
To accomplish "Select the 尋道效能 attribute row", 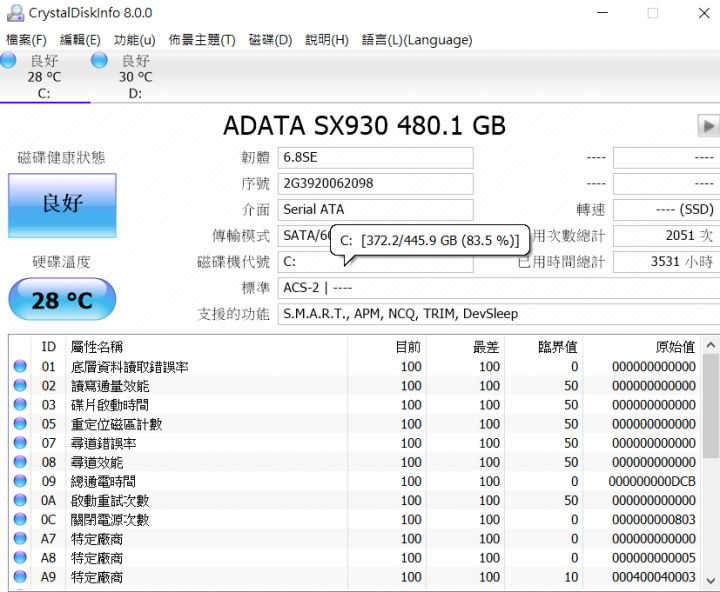I will tap(354, 462).
